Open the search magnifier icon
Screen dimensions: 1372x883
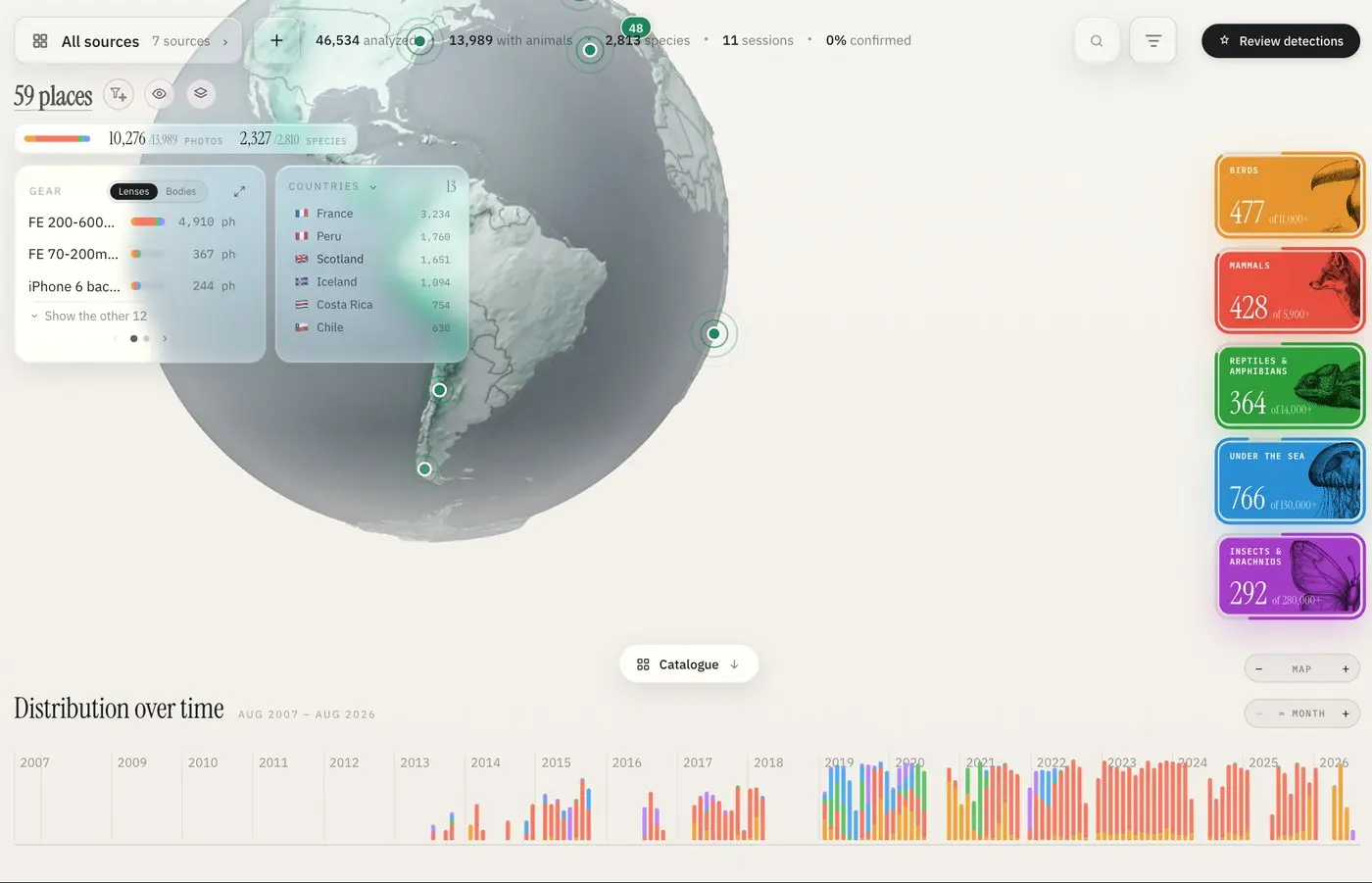click(1097, 41)
